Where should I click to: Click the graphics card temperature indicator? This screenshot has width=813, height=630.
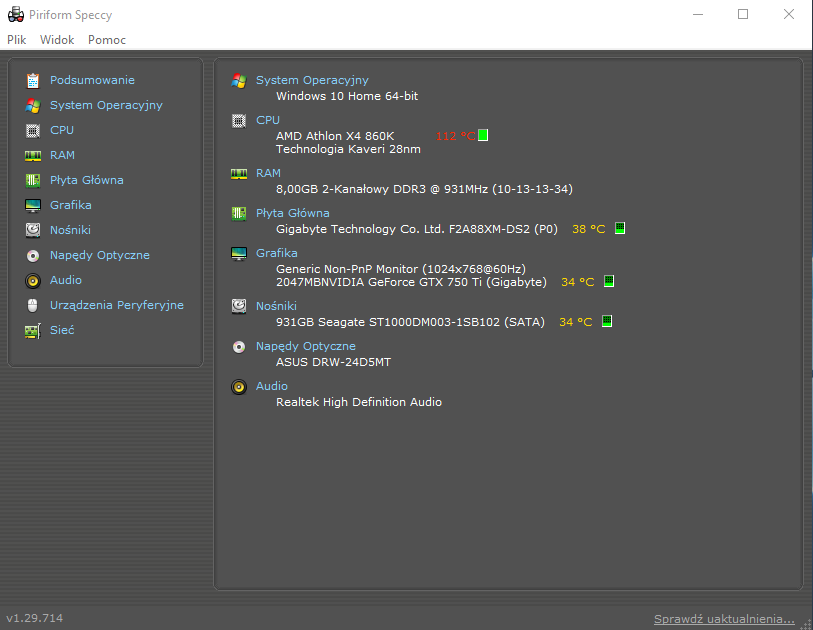[x=609, y=282]
